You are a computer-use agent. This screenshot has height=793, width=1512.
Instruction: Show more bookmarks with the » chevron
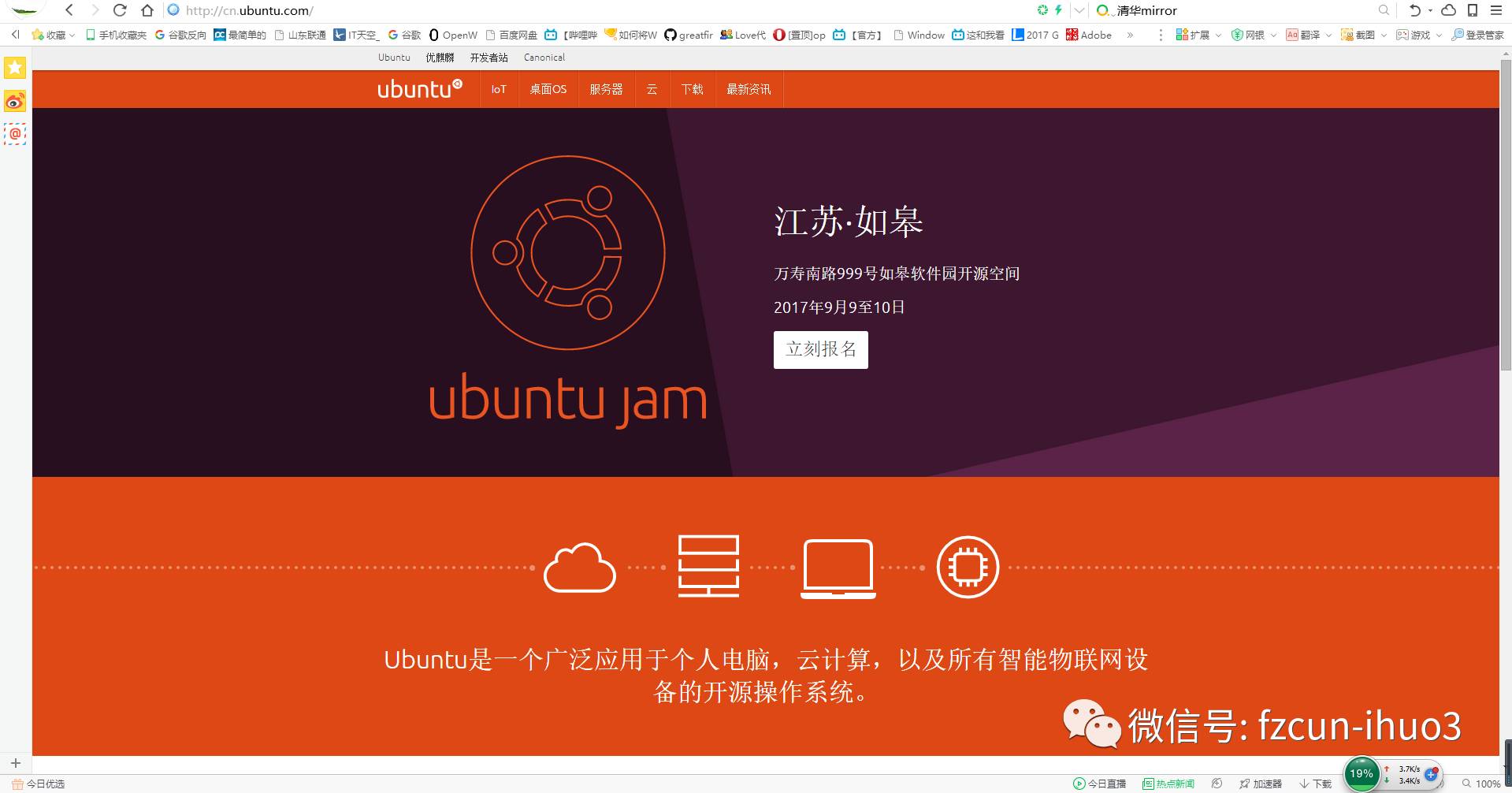point(1130,35)
